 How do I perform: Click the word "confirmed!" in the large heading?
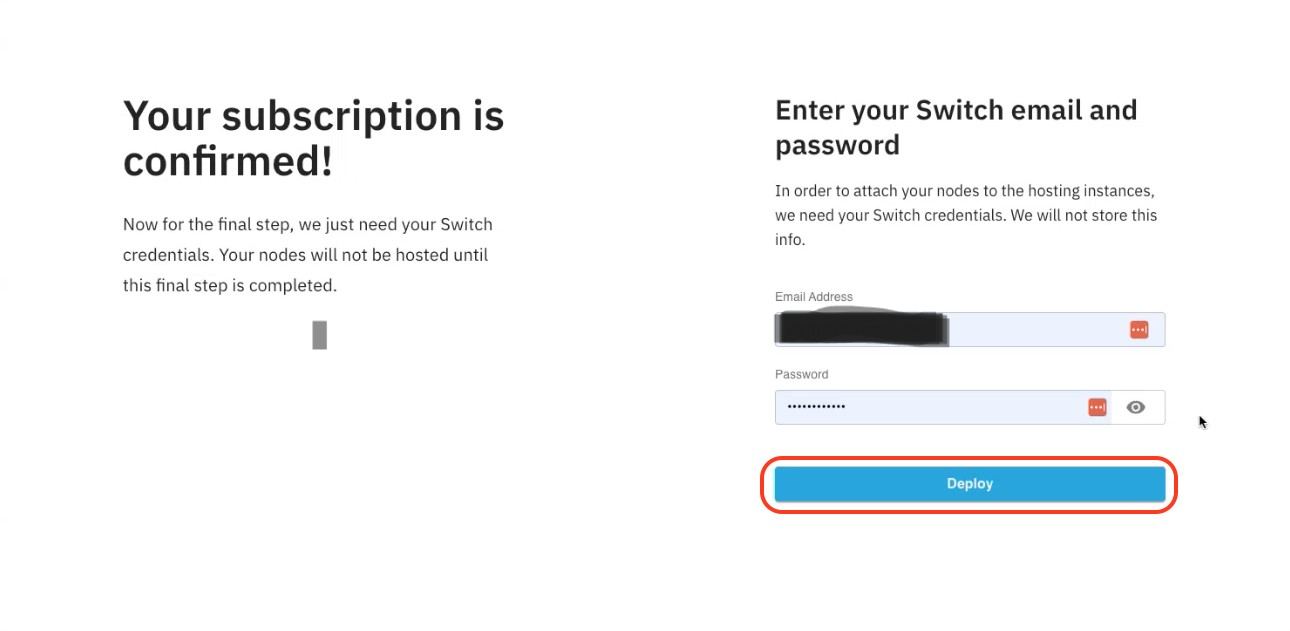click(x=228, y=161)
